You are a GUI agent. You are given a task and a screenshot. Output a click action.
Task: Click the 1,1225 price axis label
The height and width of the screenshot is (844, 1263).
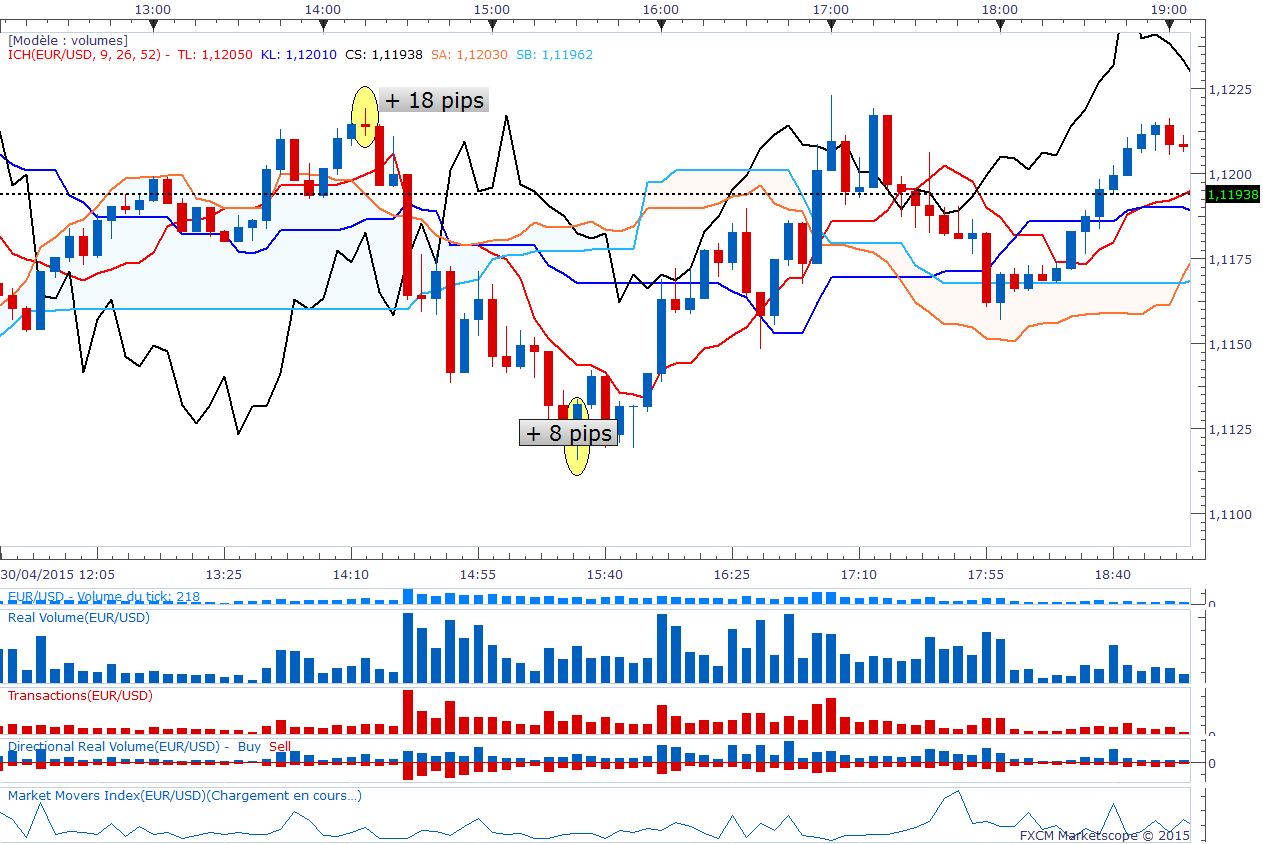click(1231, 90)
